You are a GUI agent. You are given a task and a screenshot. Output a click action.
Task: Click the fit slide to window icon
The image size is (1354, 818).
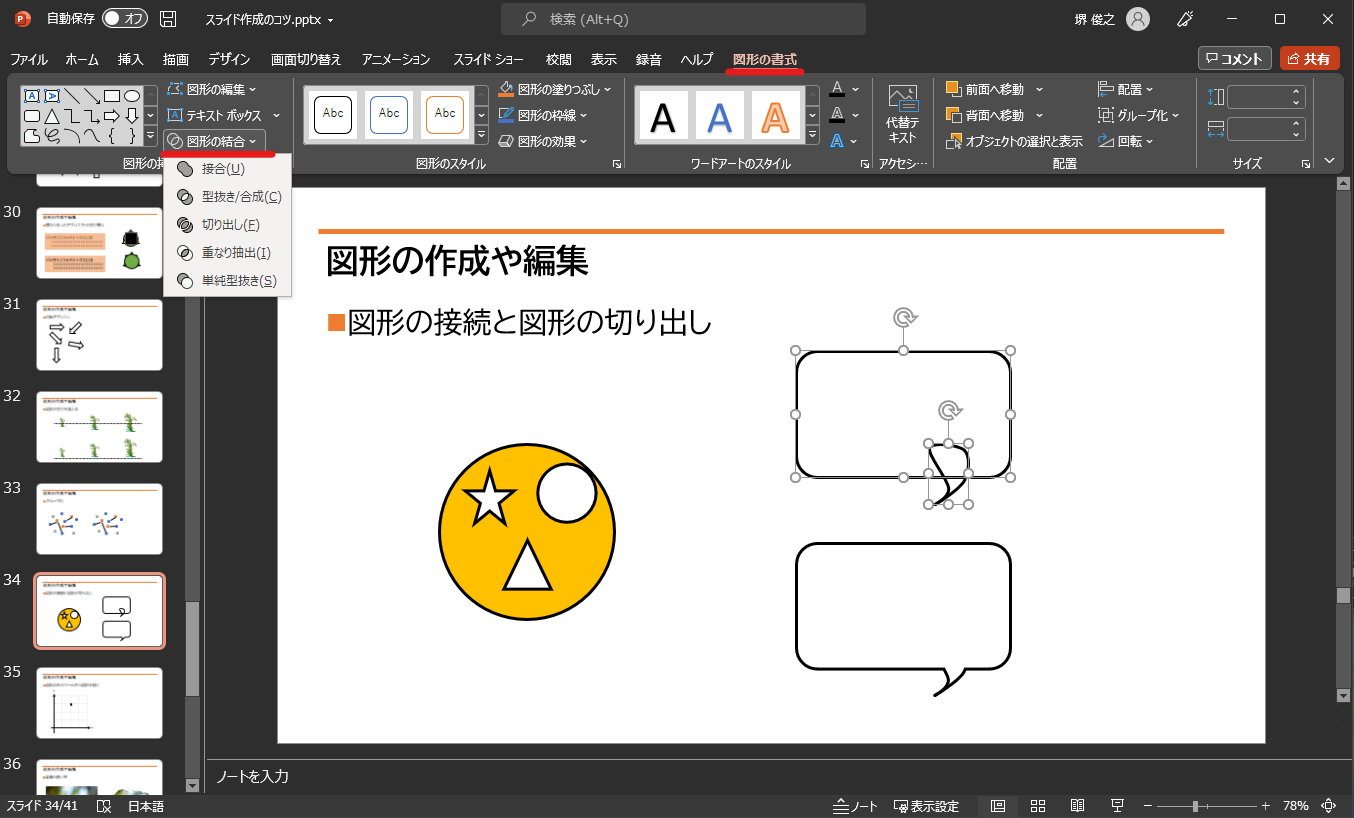(1329, 806)
